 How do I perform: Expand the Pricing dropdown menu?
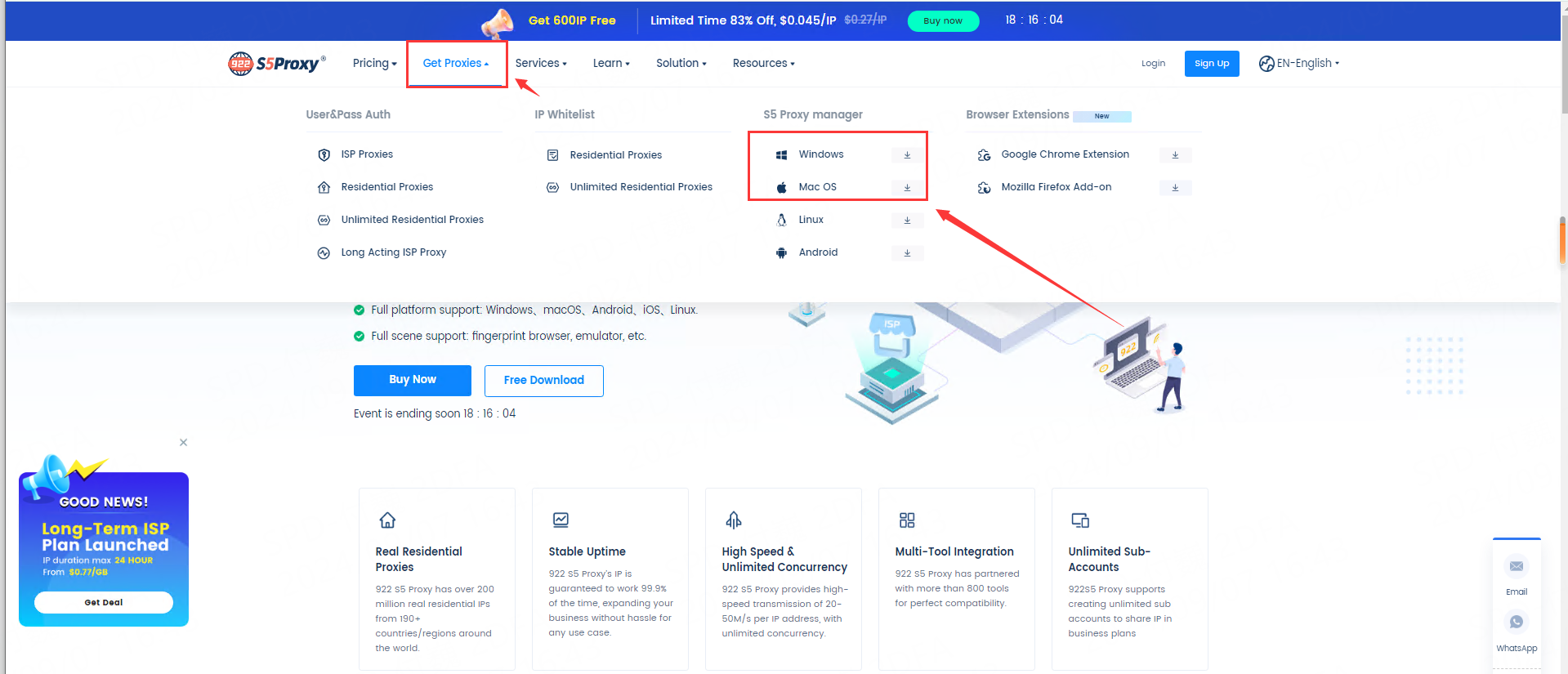click(374, 63)
